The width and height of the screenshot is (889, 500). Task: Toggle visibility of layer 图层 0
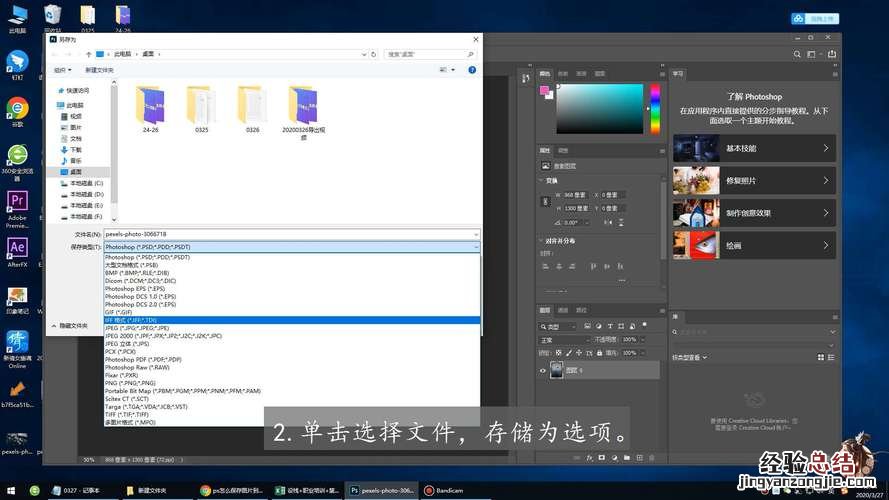(x=543, y=370)
